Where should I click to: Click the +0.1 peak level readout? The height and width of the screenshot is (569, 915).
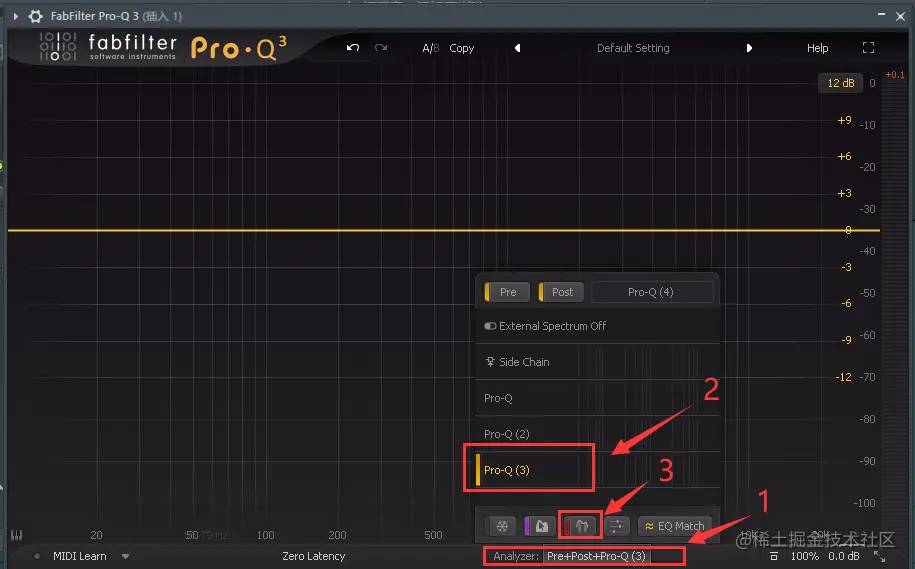895,75
